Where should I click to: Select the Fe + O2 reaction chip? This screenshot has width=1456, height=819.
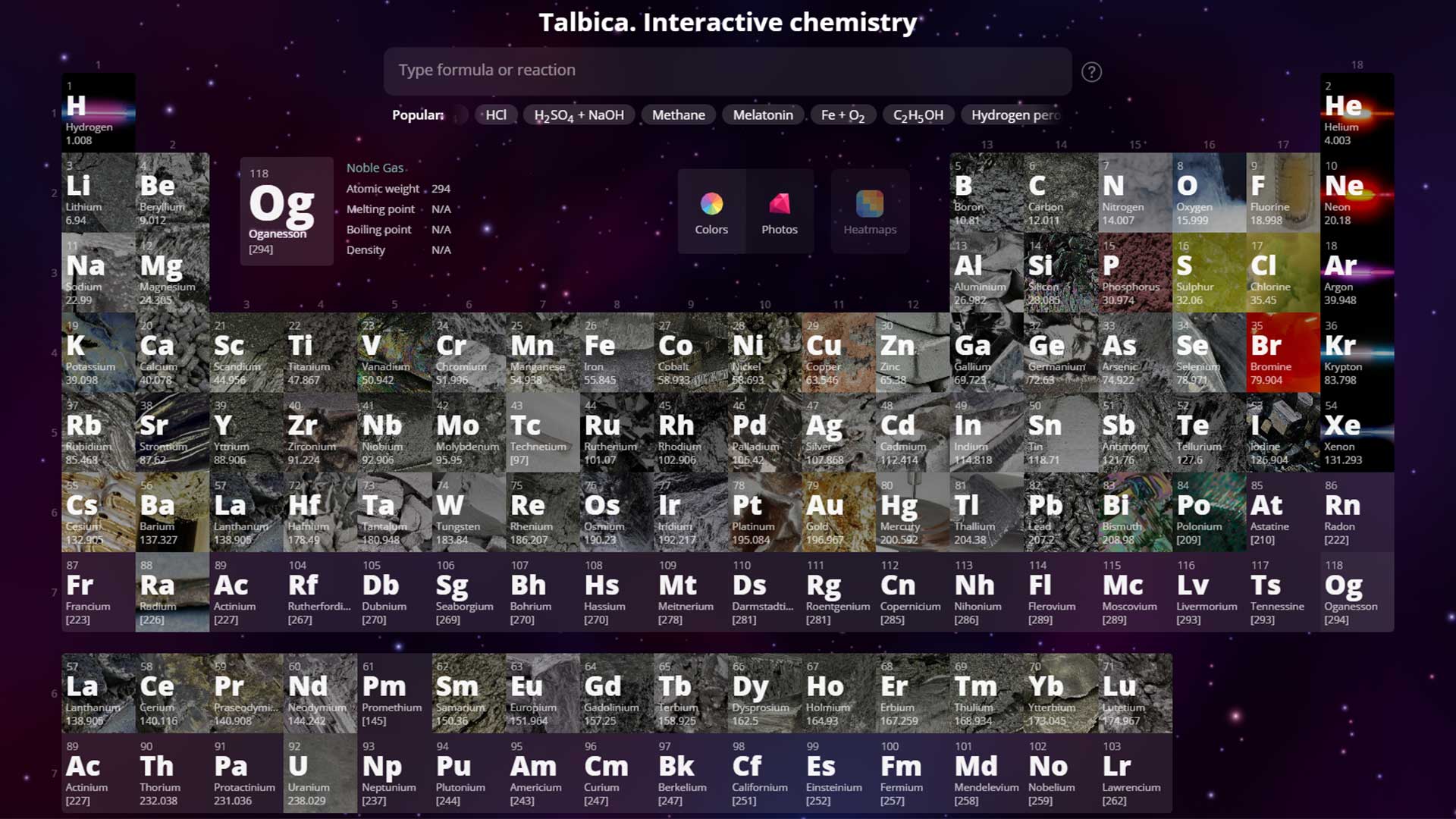click(x=843, y=115)
